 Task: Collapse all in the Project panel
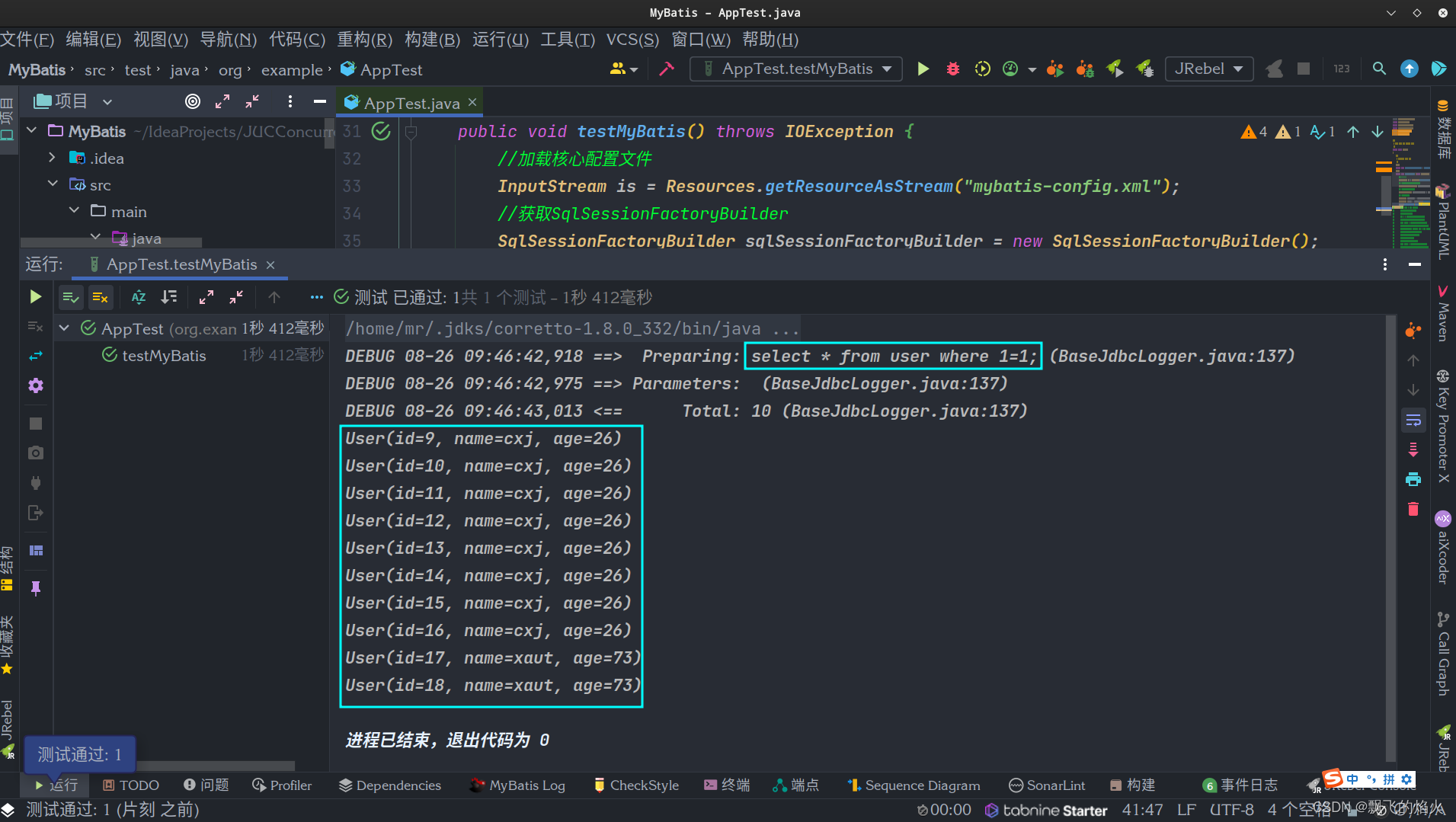pos(252,101)
